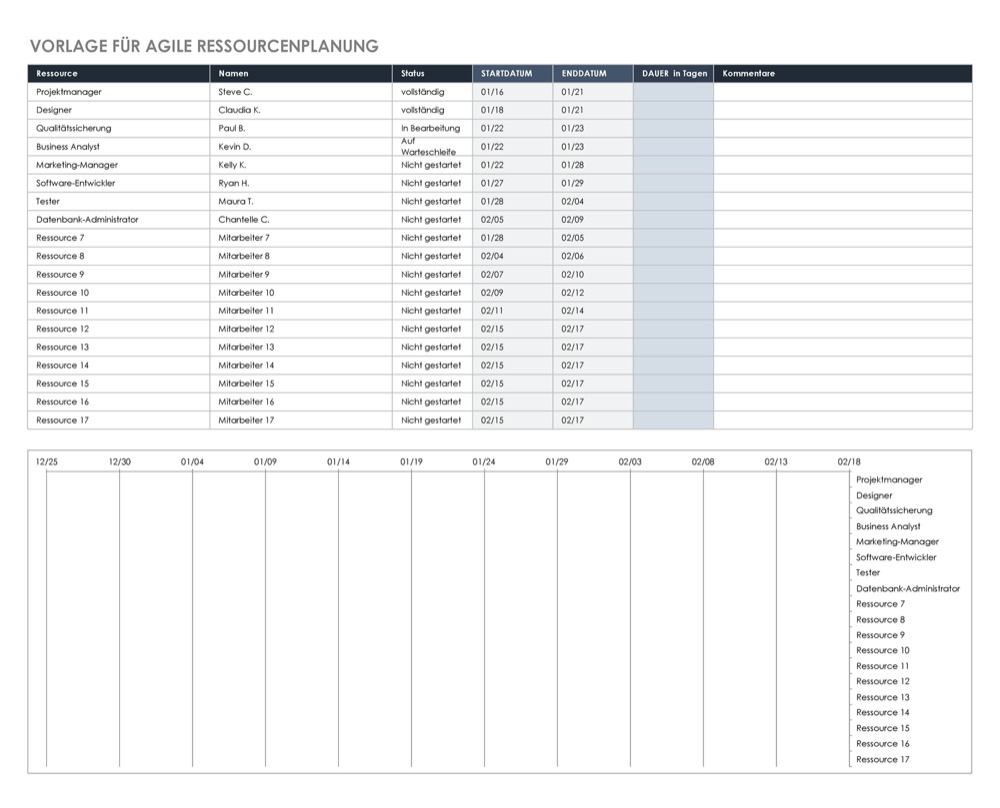Select the 'Marketing-Manager' table cell

[x=119, y=165]
